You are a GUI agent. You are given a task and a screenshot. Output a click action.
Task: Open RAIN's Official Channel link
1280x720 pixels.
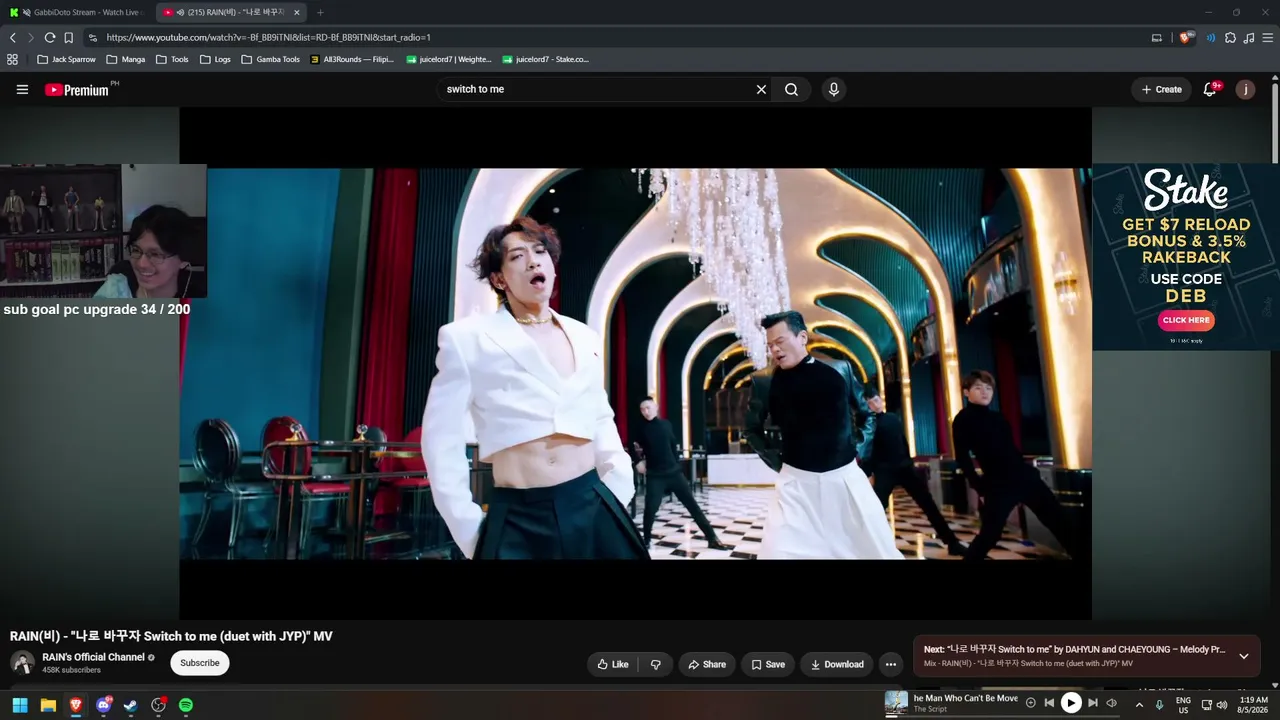tap(93, 657)
